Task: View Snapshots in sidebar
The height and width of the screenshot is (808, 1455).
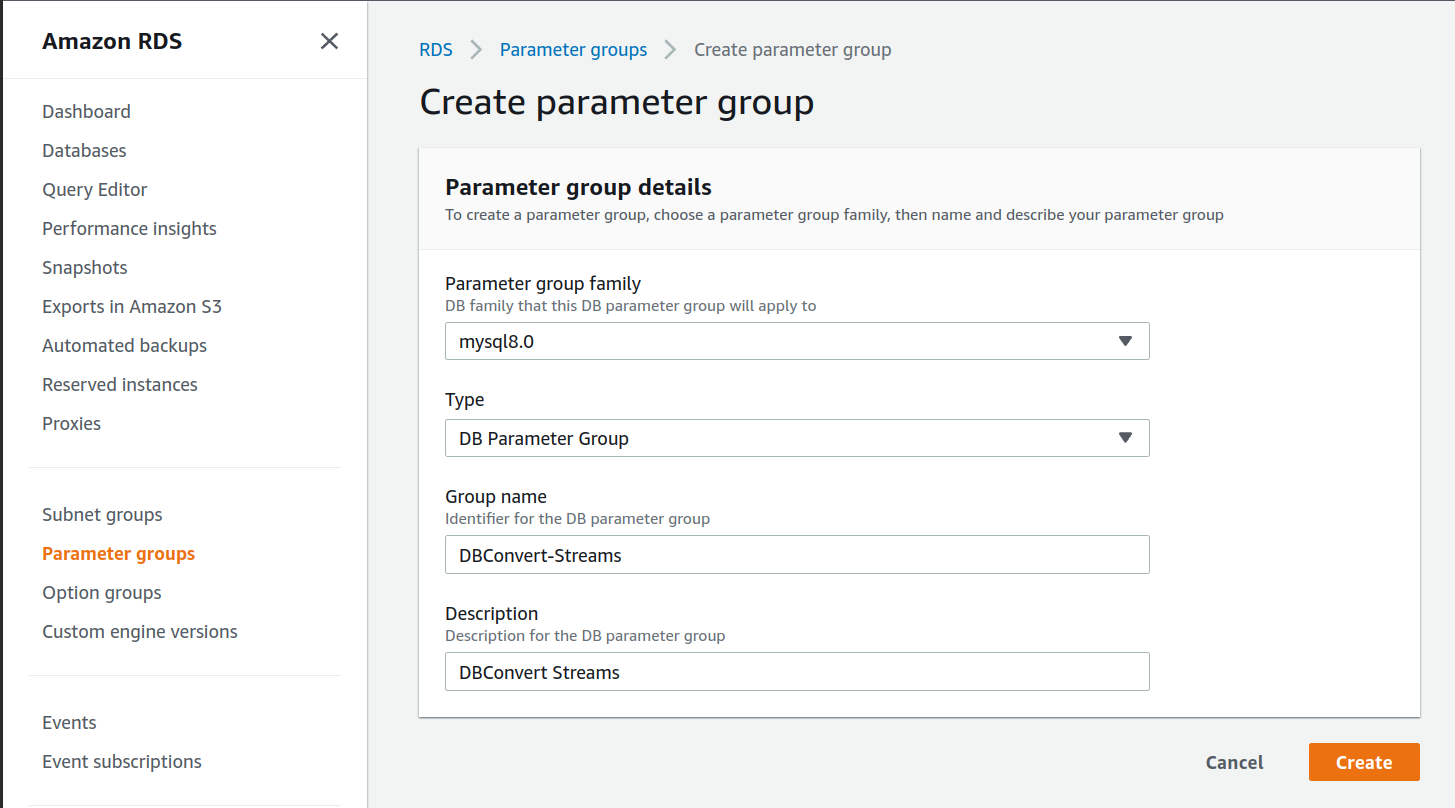Action: click(x=85, y=267)
